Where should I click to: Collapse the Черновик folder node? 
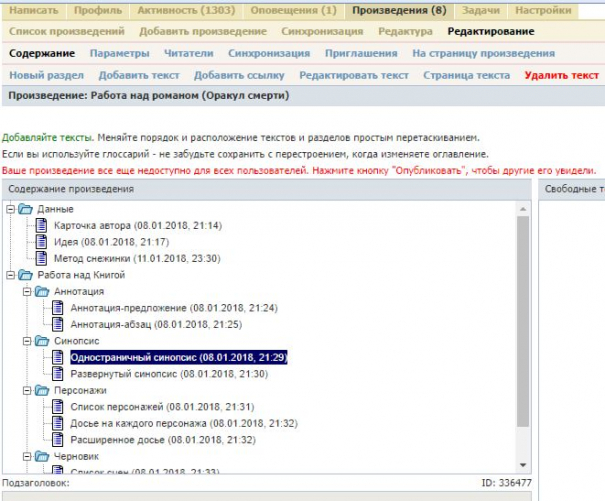click(27, 456)
